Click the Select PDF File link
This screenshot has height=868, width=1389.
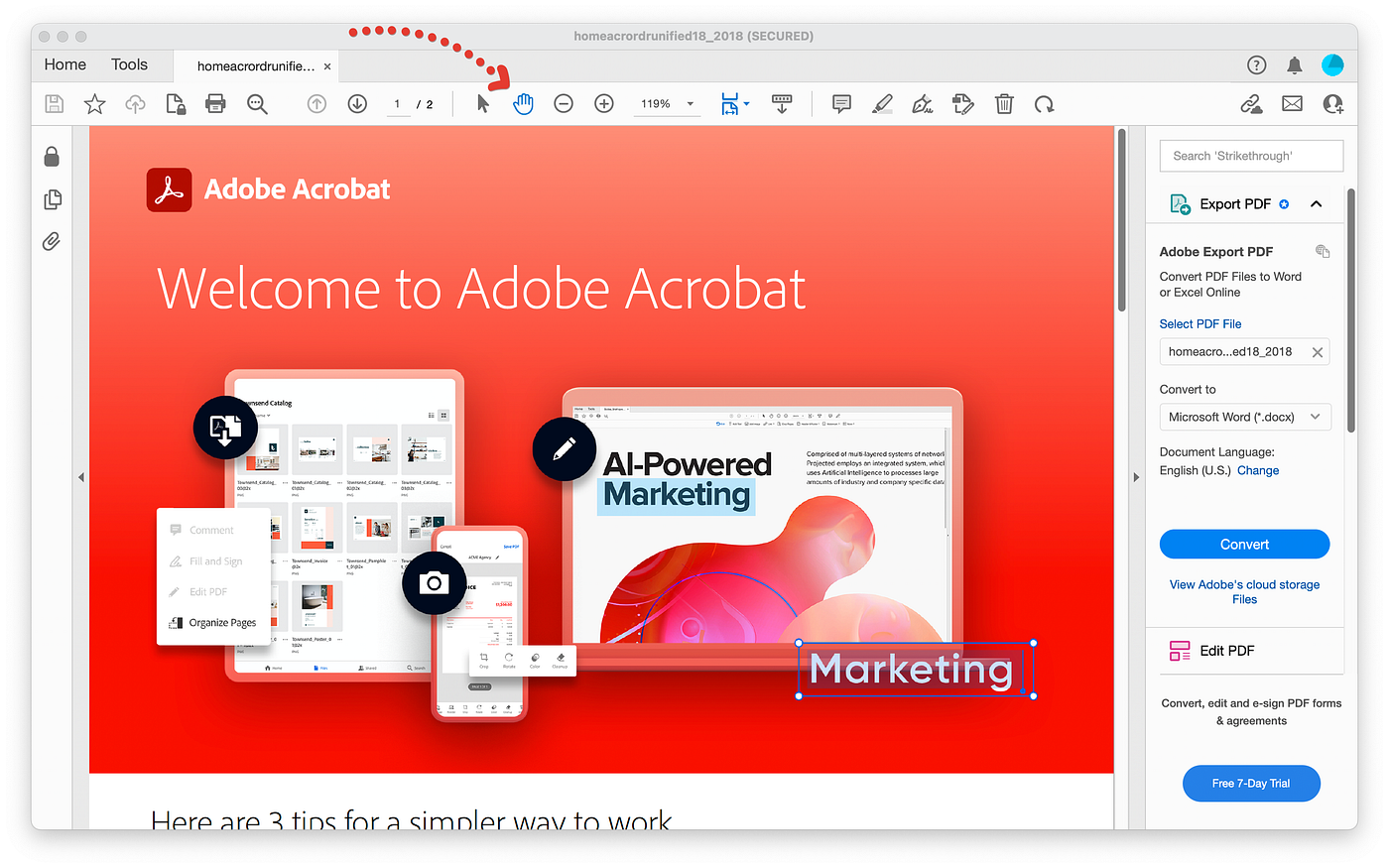coord(1200,323)
